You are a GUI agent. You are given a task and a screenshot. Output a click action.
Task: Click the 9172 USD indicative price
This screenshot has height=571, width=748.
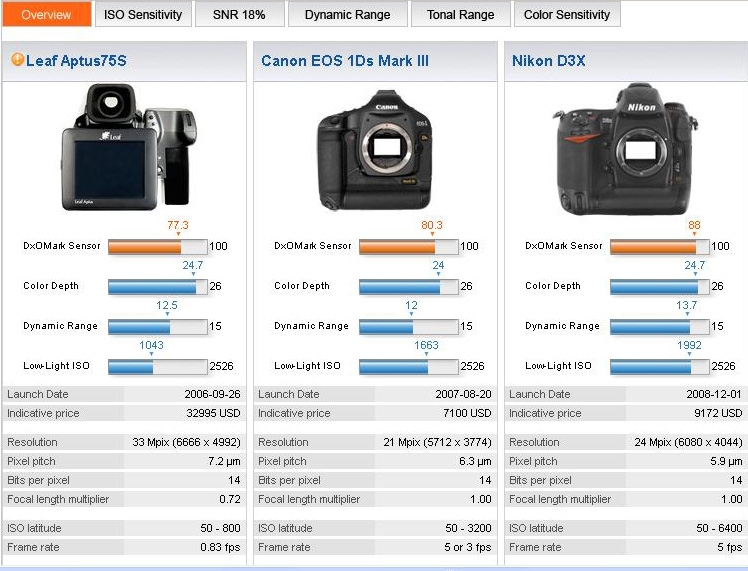(x=718, y=413)
